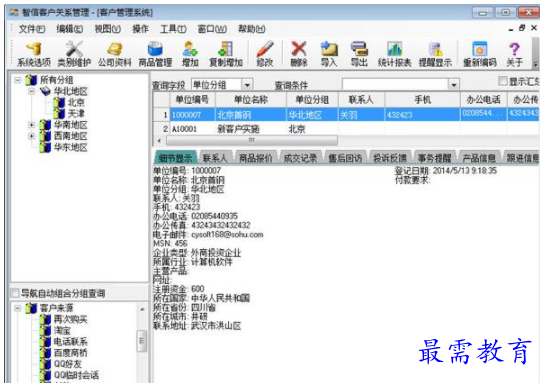
Task: Expand the 西南地区 node
Action: pyautogui.click(x=31, y=136)
